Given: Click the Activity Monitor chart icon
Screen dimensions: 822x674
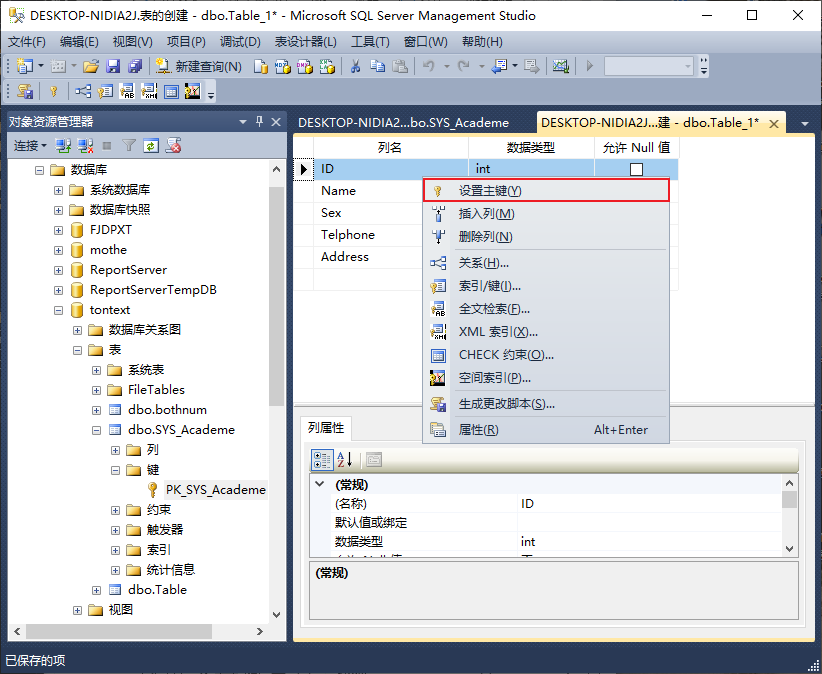Looking at the screenshot, I should 560,66.
